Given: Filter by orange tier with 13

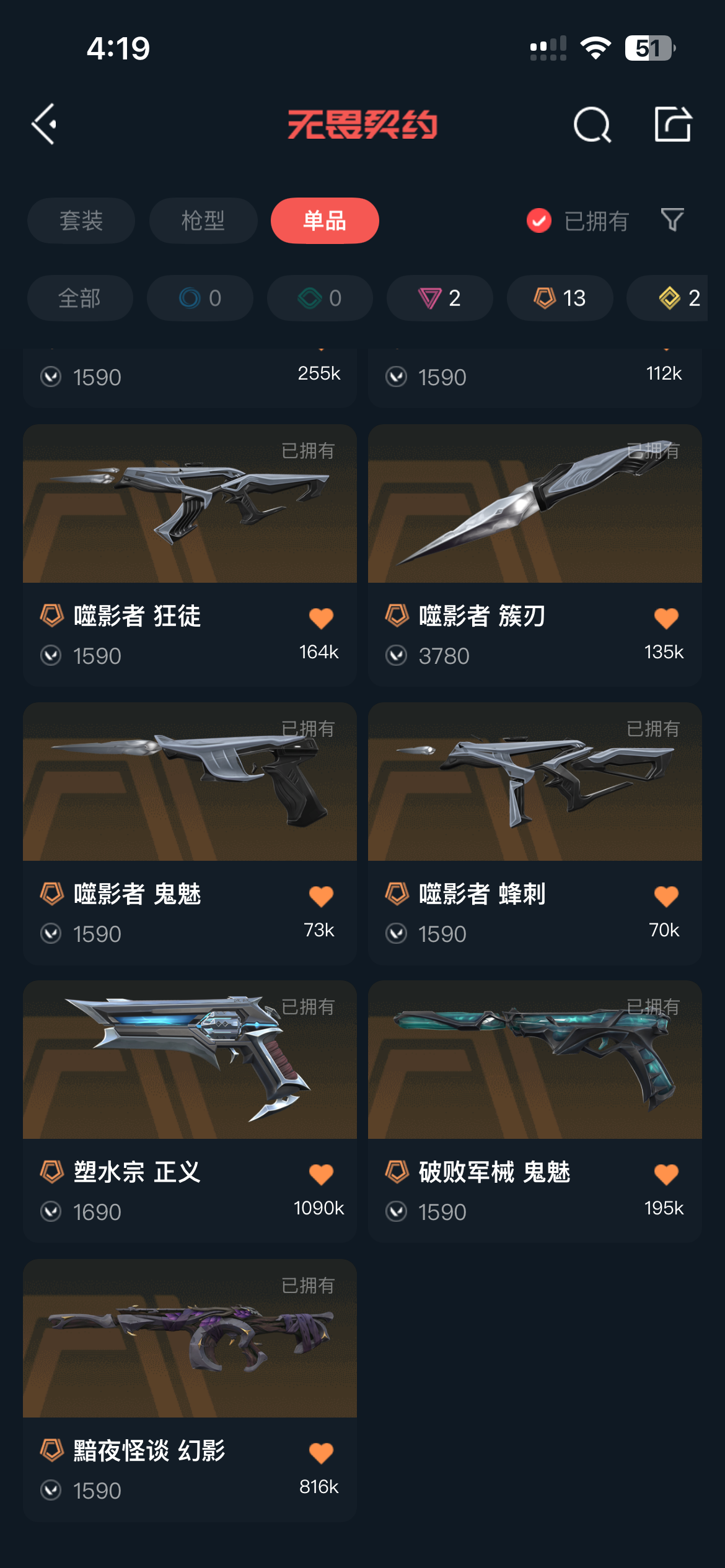Looking at the screenshot, I should pyautogui.click(x=560, y=298).
